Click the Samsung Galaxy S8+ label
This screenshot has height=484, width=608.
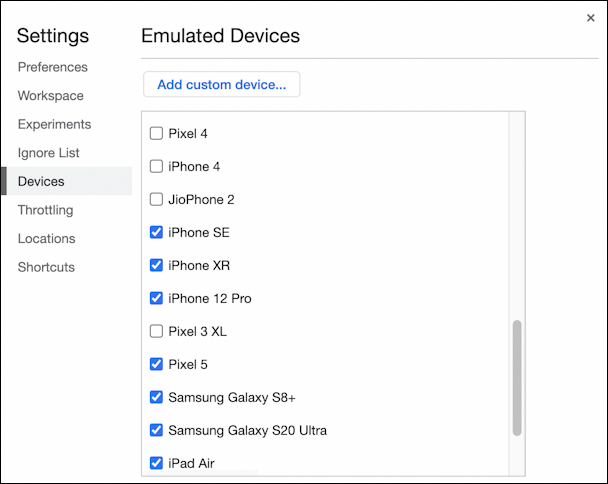(x=232, y=397)
